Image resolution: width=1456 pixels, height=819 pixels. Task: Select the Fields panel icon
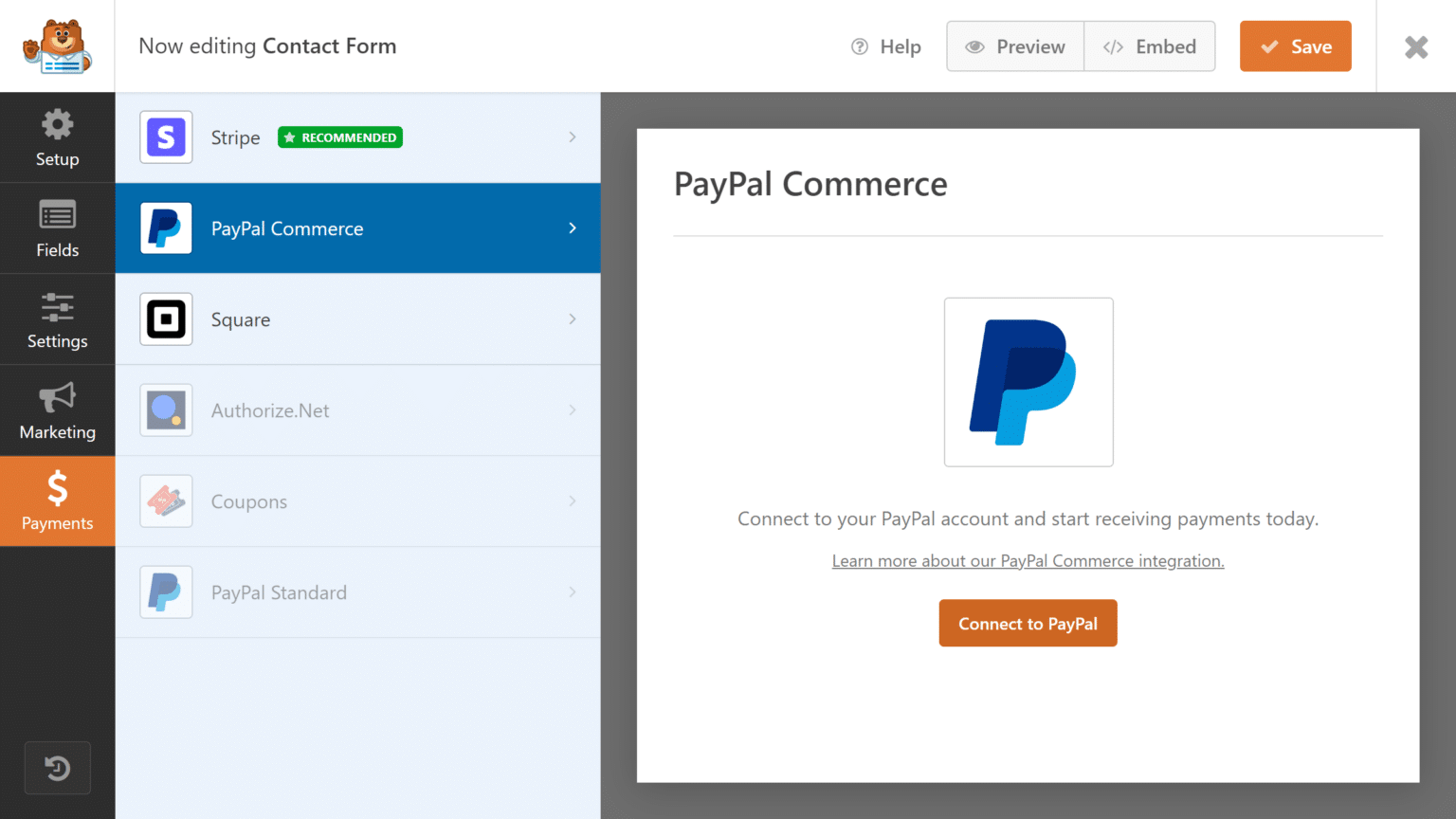click(57, 214)
